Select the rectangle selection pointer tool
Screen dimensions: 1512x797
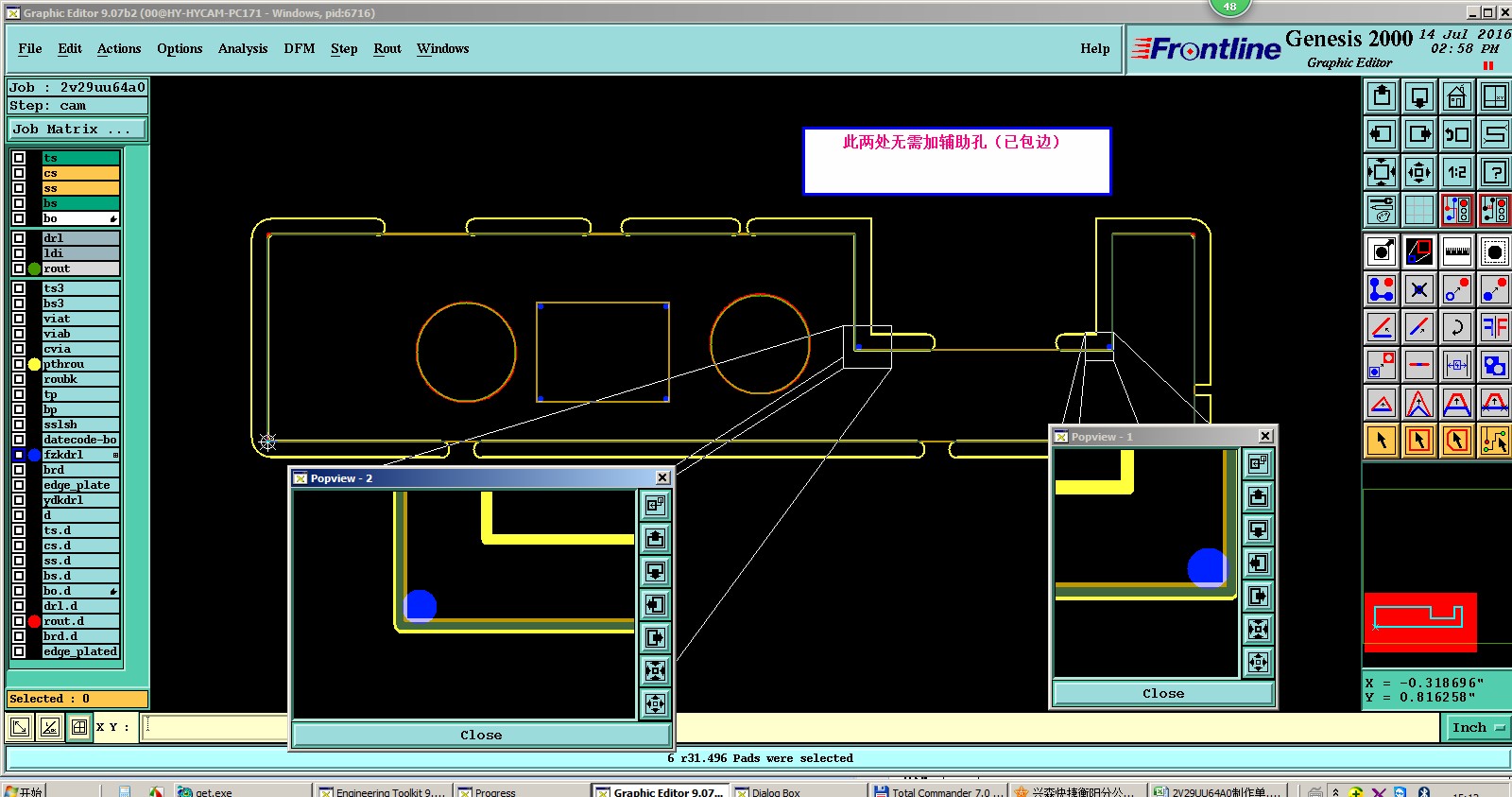point(1419,441)
